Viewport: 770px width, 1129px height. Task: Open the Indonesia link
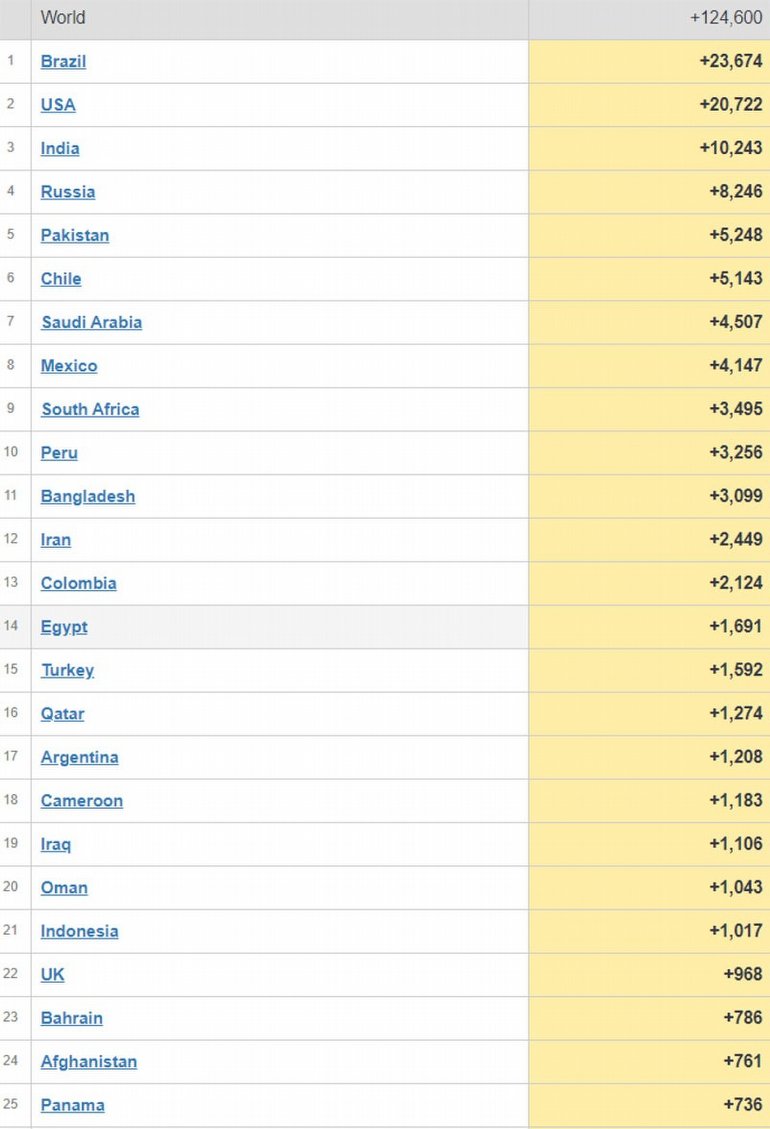tap(79, 931)
